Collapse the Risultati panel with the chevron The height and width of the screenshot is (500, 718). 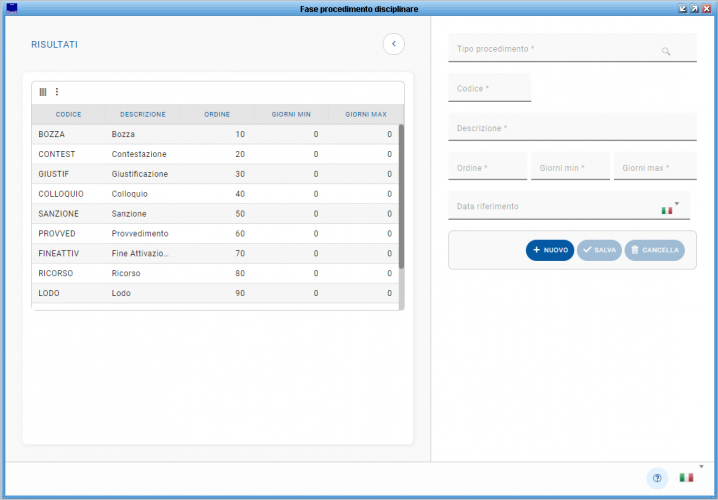coord(394,44)
